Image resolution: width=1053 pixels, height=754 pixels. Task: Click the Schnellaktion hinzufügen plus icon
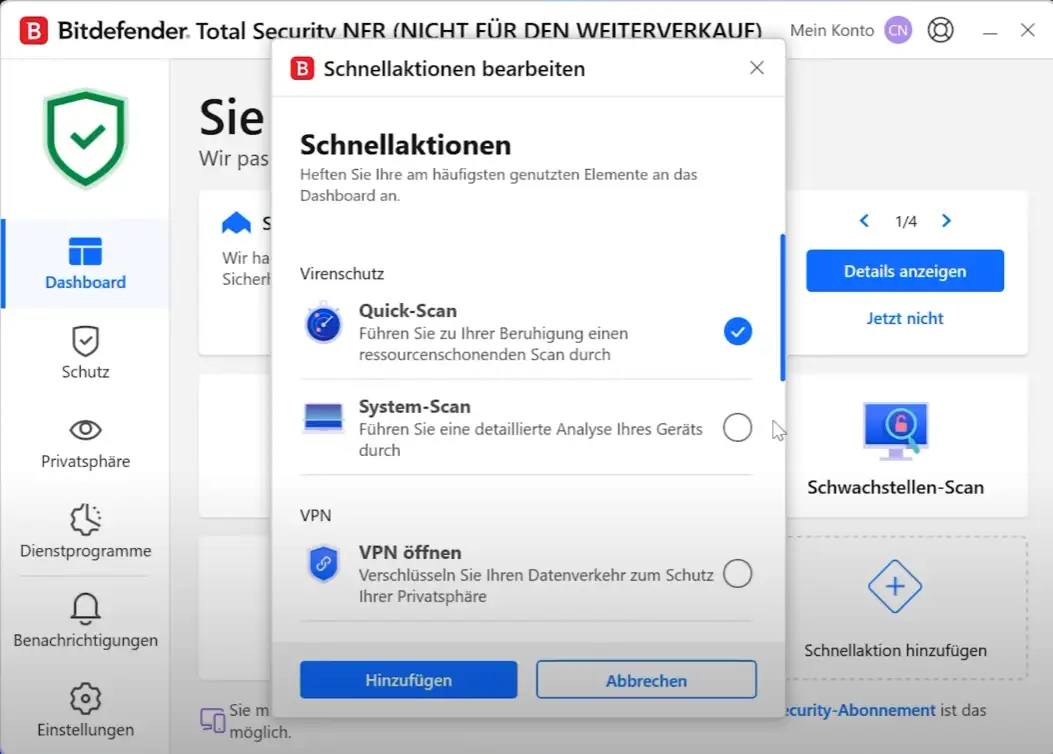click(895, 587)
